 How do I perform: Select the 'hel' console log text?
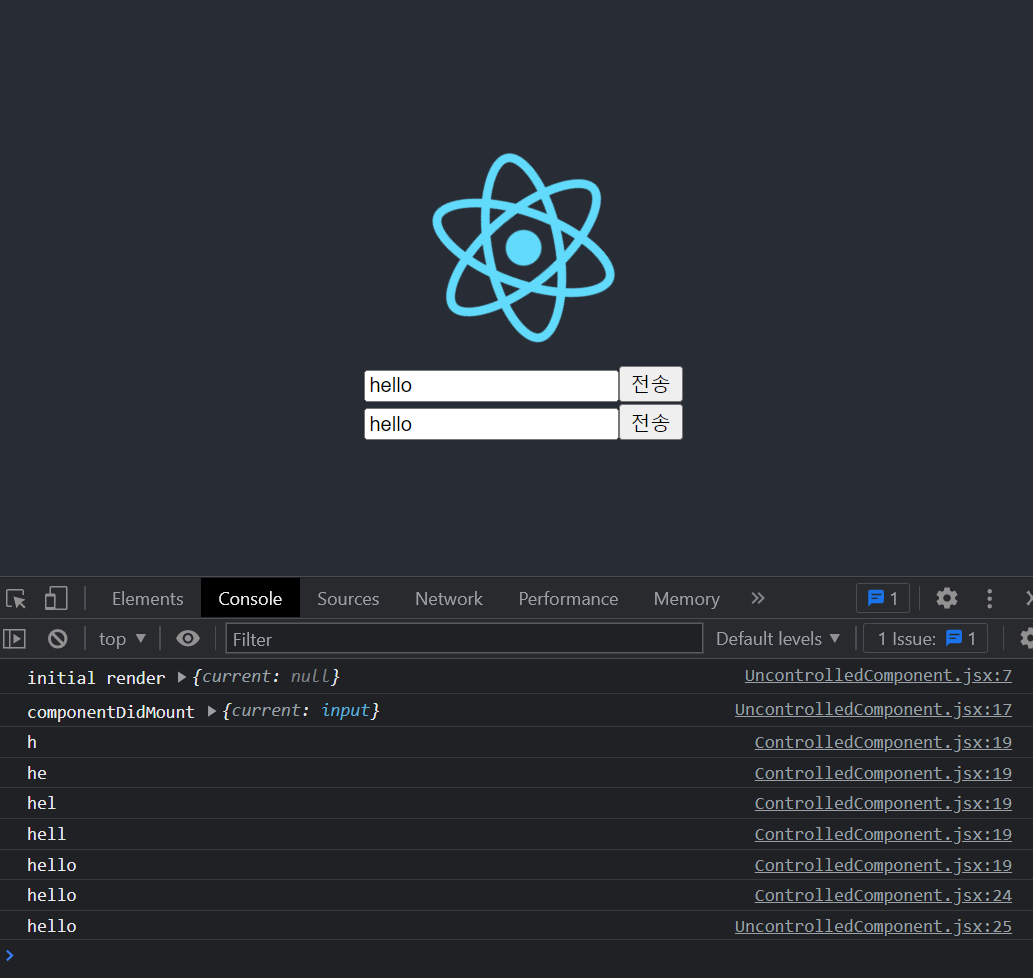tap(42, 803)
